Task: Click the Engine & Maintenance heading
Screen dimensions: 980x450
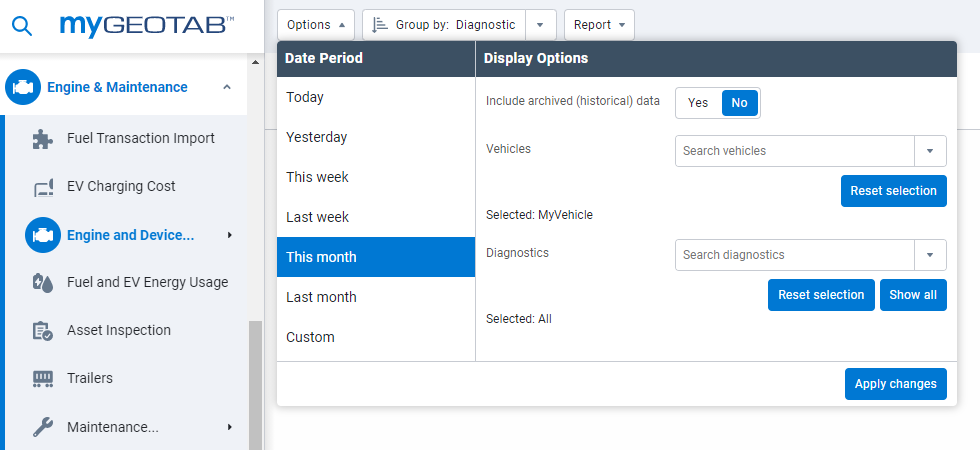Action: pos(118,87)
